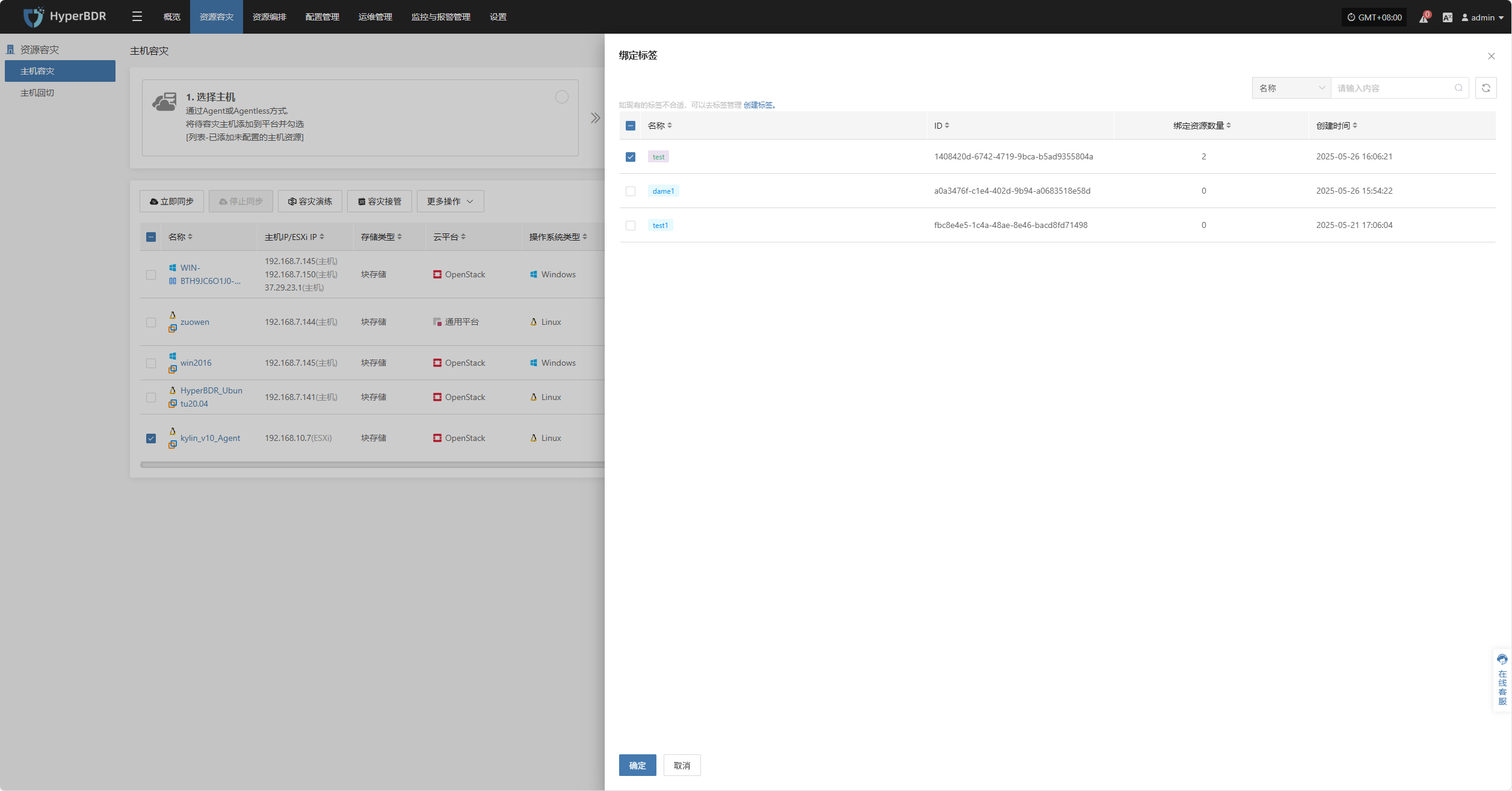Uncheck the test tag checkbox
Viewport: 1512px width, 791px height.
pos(631,156)
